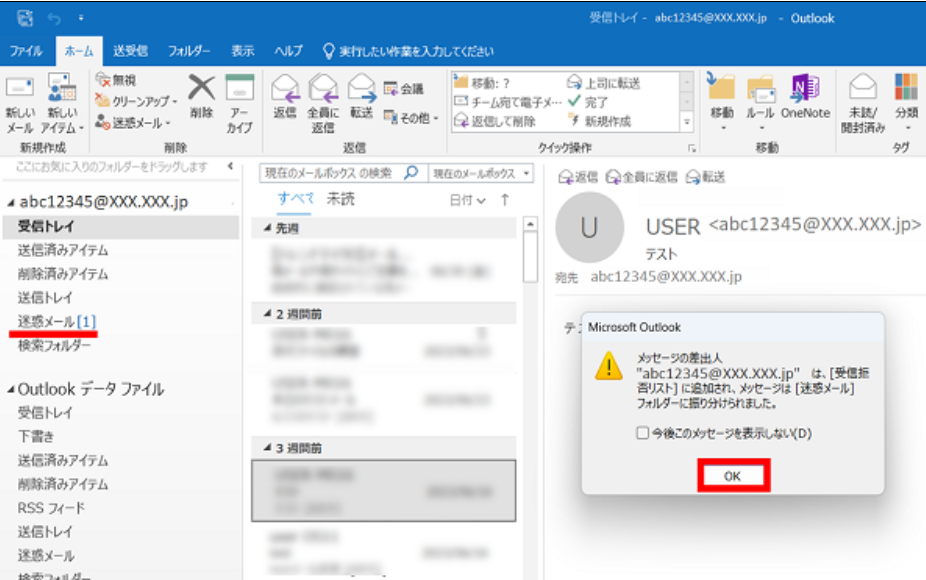
Task: Click Forward (転送) in the reading pane
Action: coord(705,177)
